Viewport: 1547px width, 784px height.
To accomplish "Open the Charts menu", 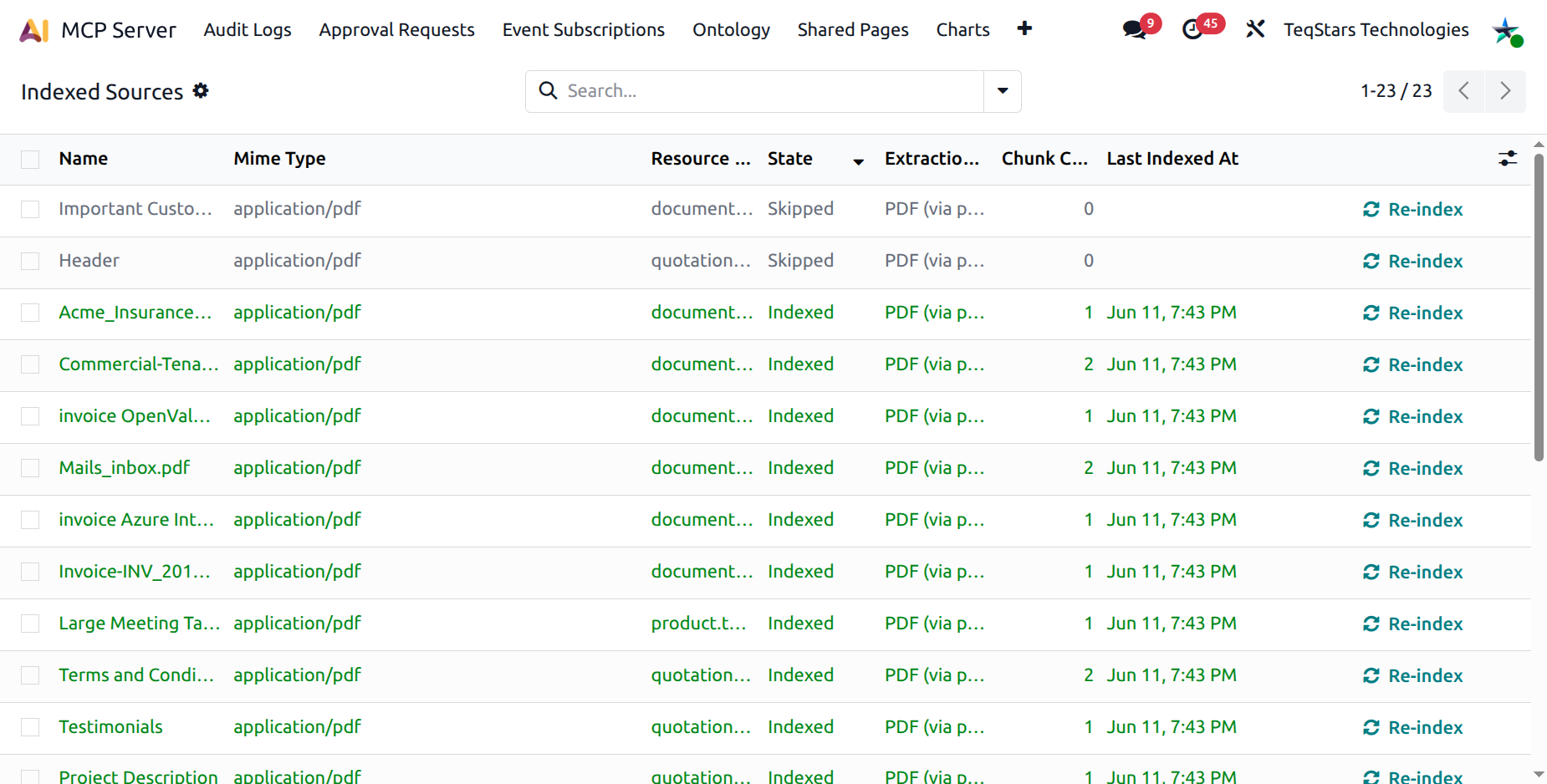I will (x=963, y=29).
